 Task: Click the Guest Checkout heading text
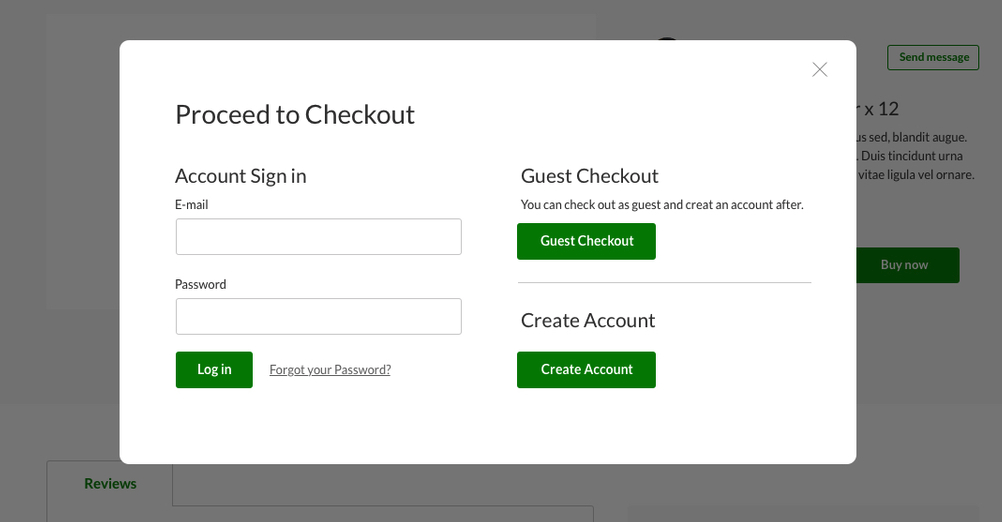[589, 176]
